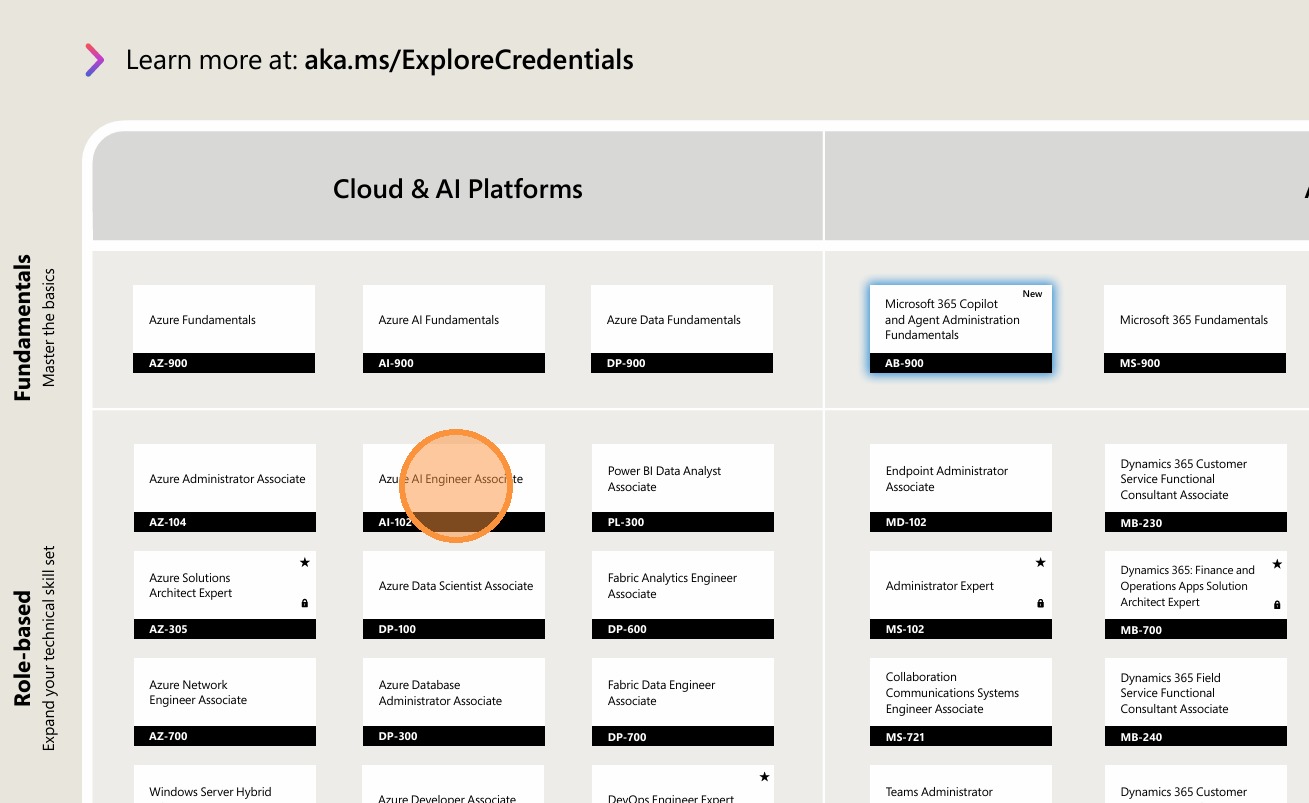Open the Power BI Data Analyst Associate card
This screenshot has width=1309, height=803.
tap(683, 487)
